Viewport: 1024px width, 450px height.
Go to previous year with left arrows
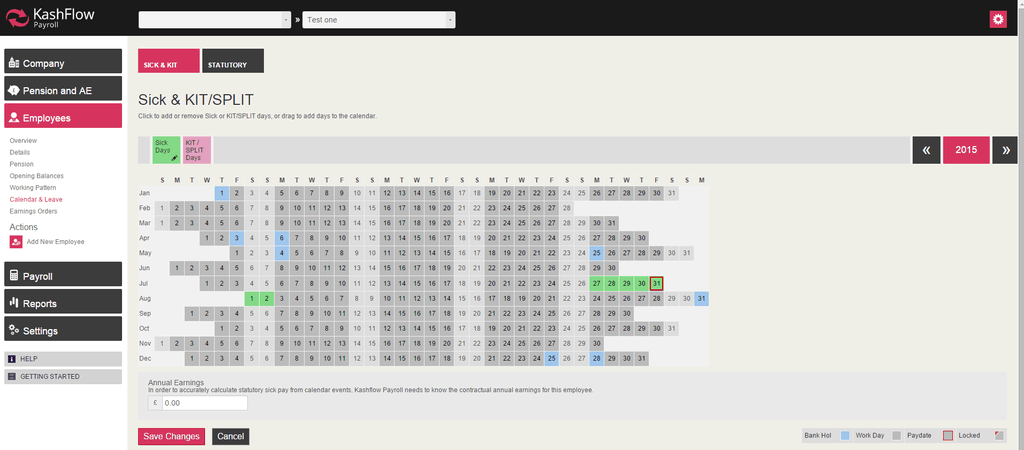925,150
